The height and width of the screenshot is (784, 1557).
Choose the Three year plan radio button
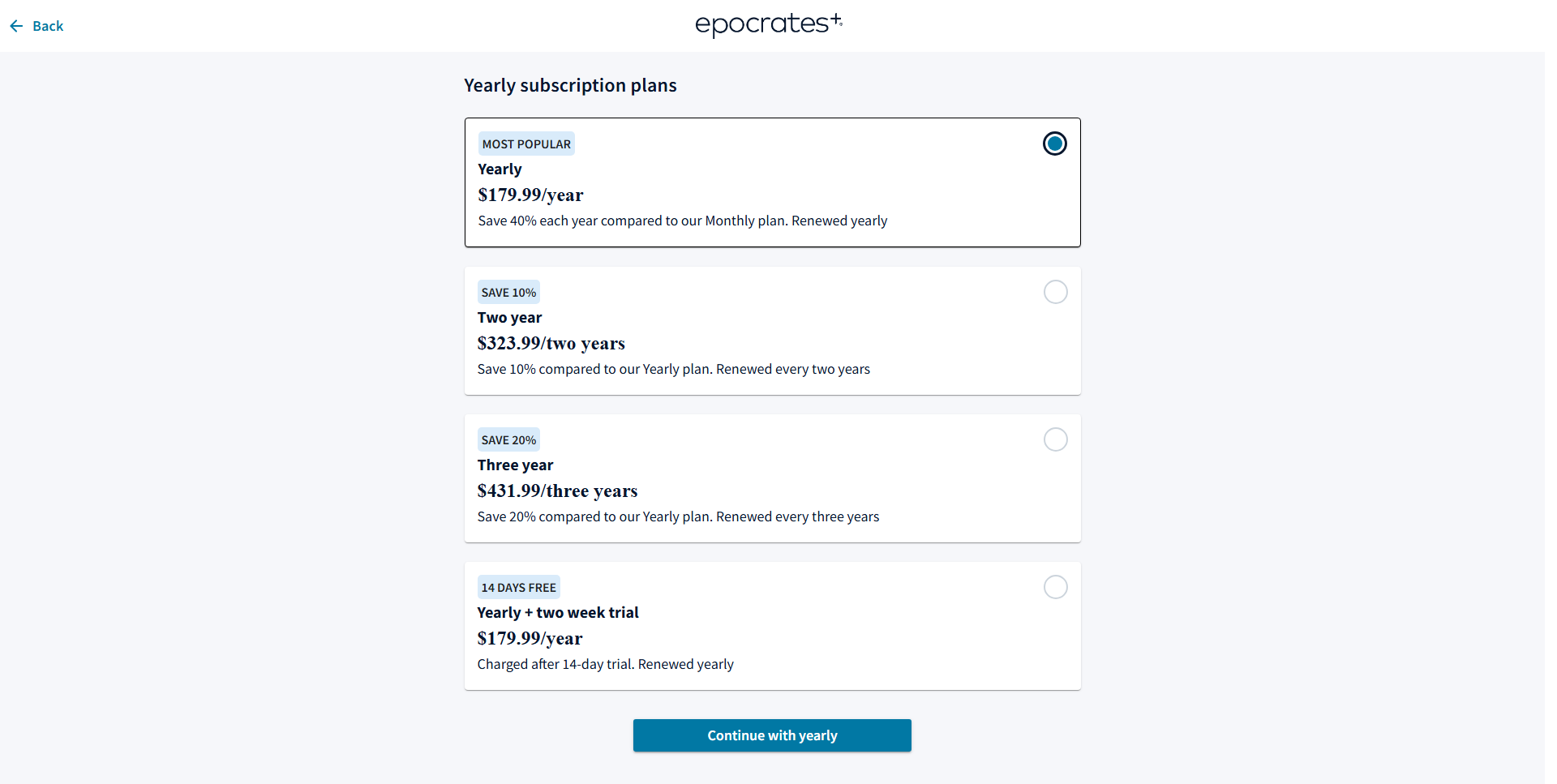pyautogui.click(x=1055, y=439)
